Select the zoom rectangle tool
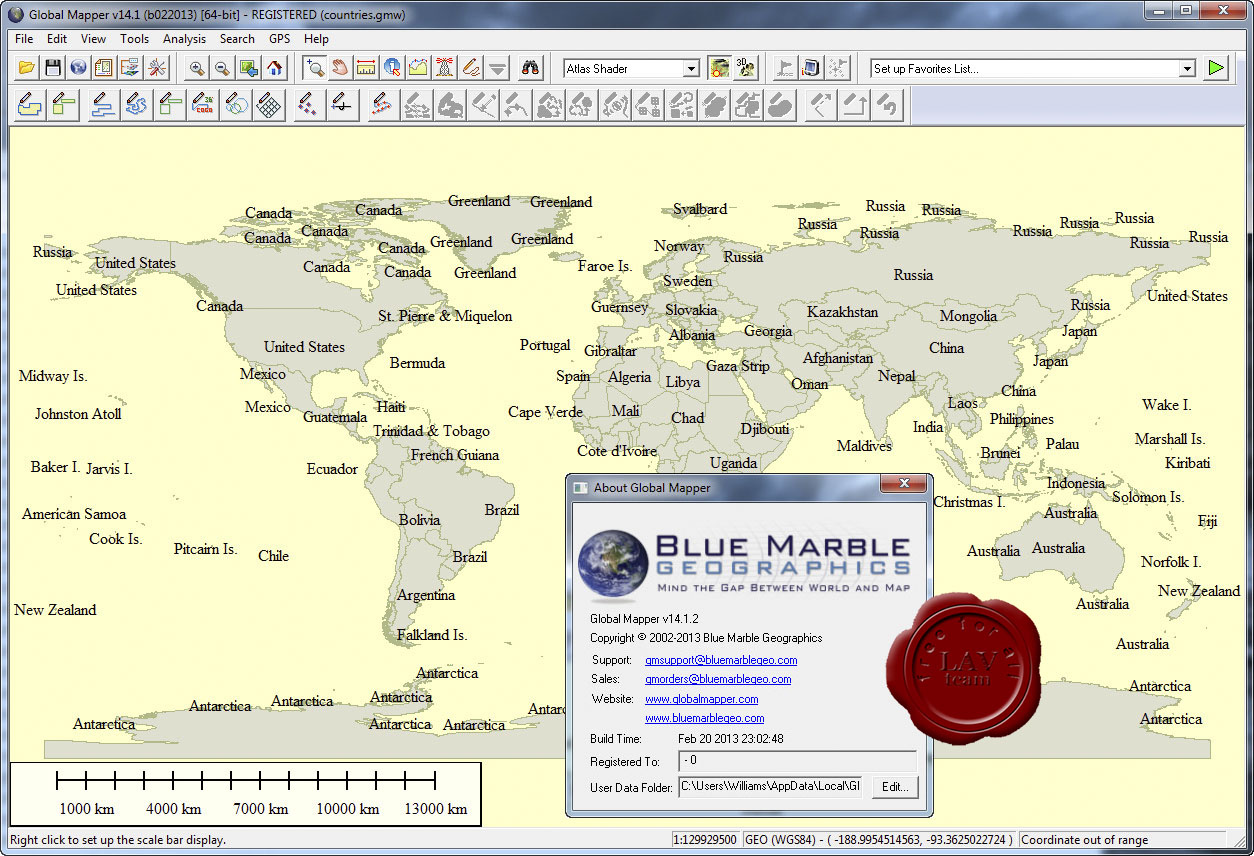The image size is (1254, 856). point(316,68)
